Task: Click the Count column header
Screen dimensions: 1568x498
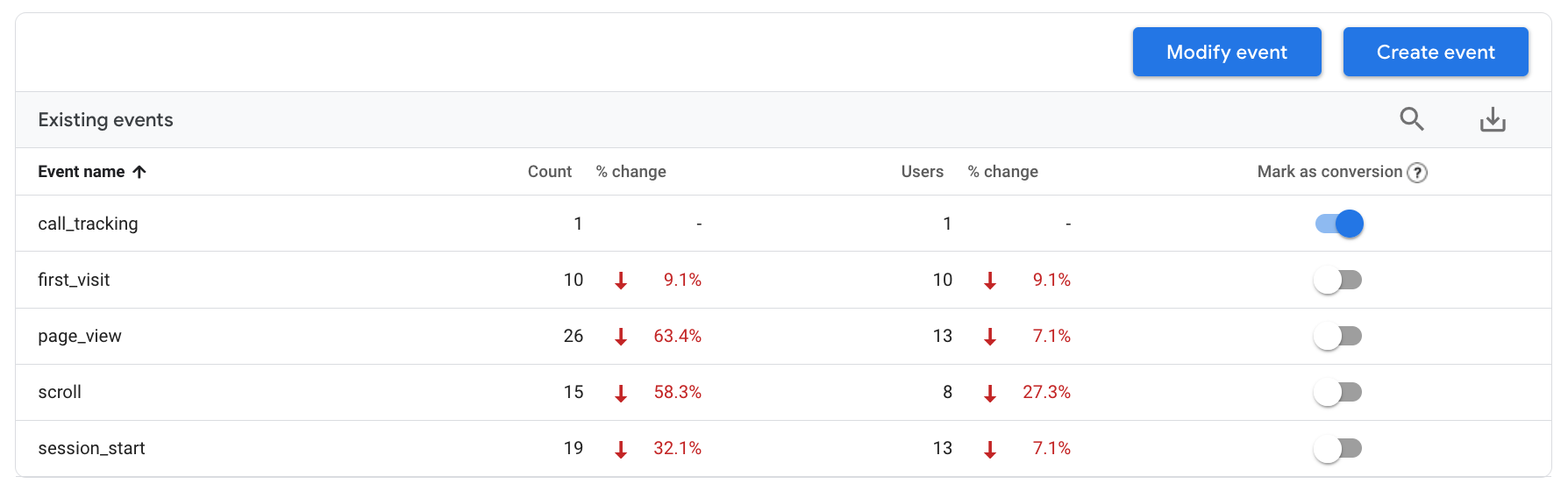Action: point(549,172)
